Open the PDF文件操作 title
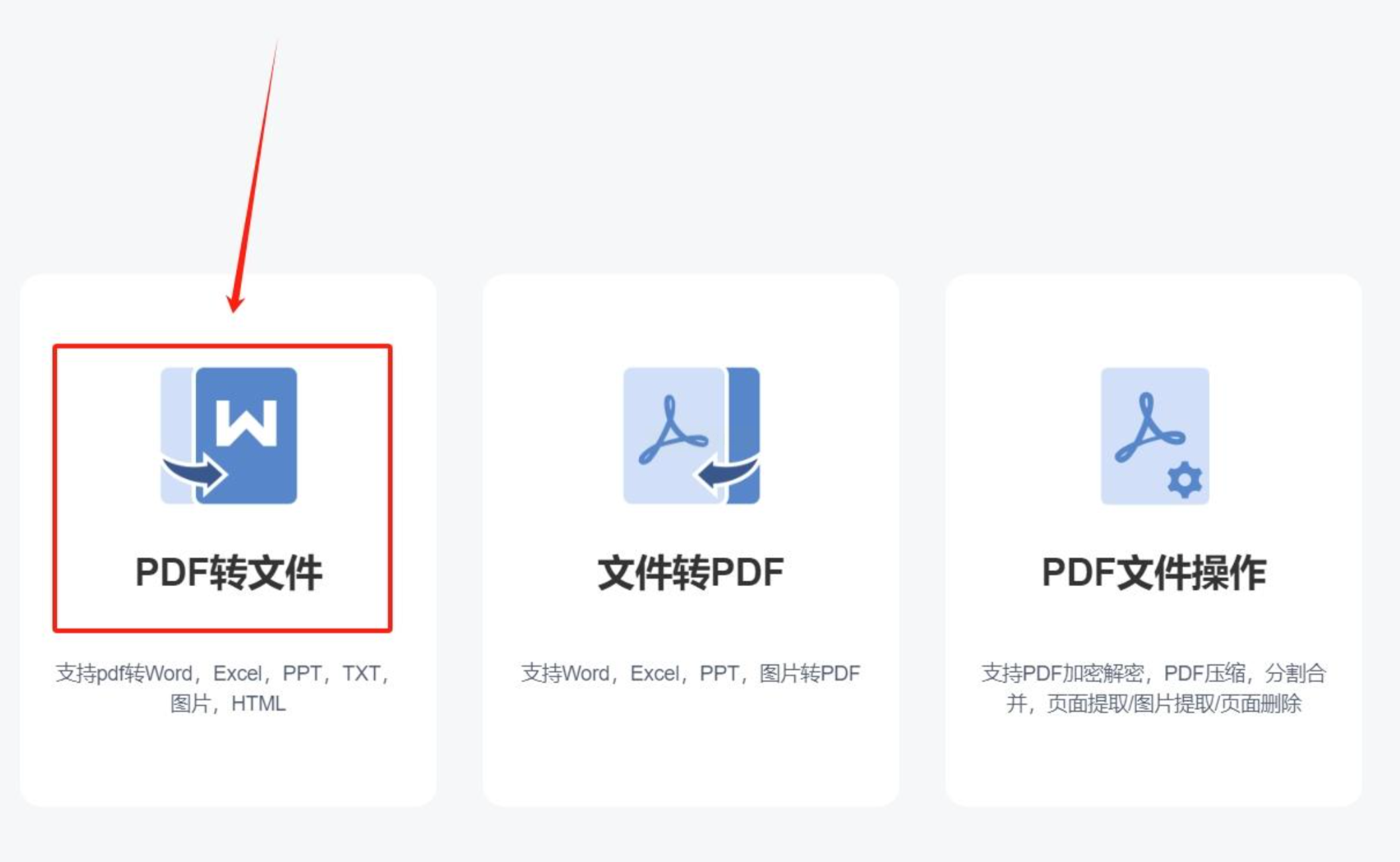This screenshot has height=862, width=1400. pyautogui.click(x=1154, y=573)
